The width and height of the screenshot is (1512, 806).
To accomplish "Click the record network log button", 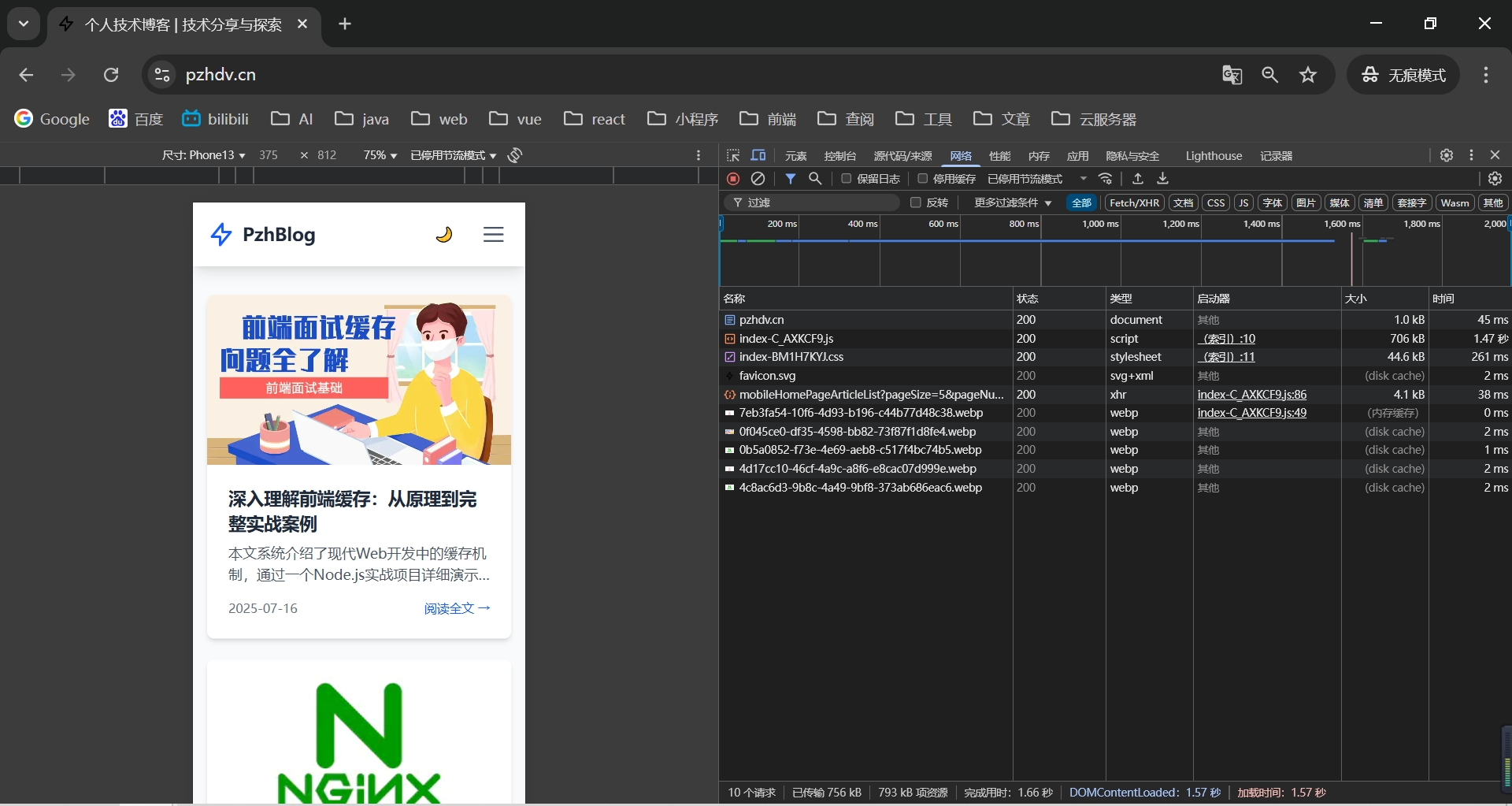I will click(x=733, y=179).
